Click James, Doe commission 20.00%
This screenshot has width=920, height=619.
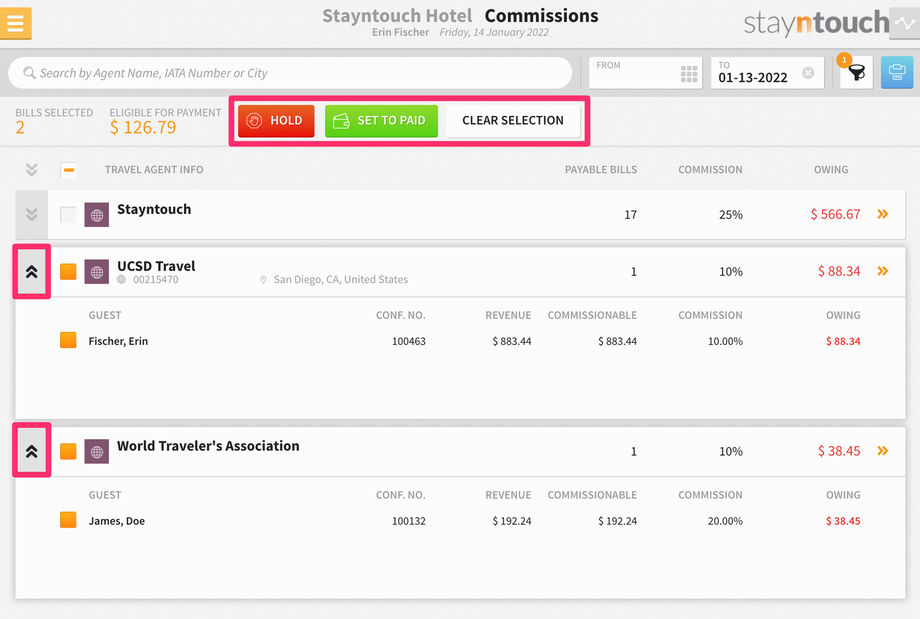[725, 520]
